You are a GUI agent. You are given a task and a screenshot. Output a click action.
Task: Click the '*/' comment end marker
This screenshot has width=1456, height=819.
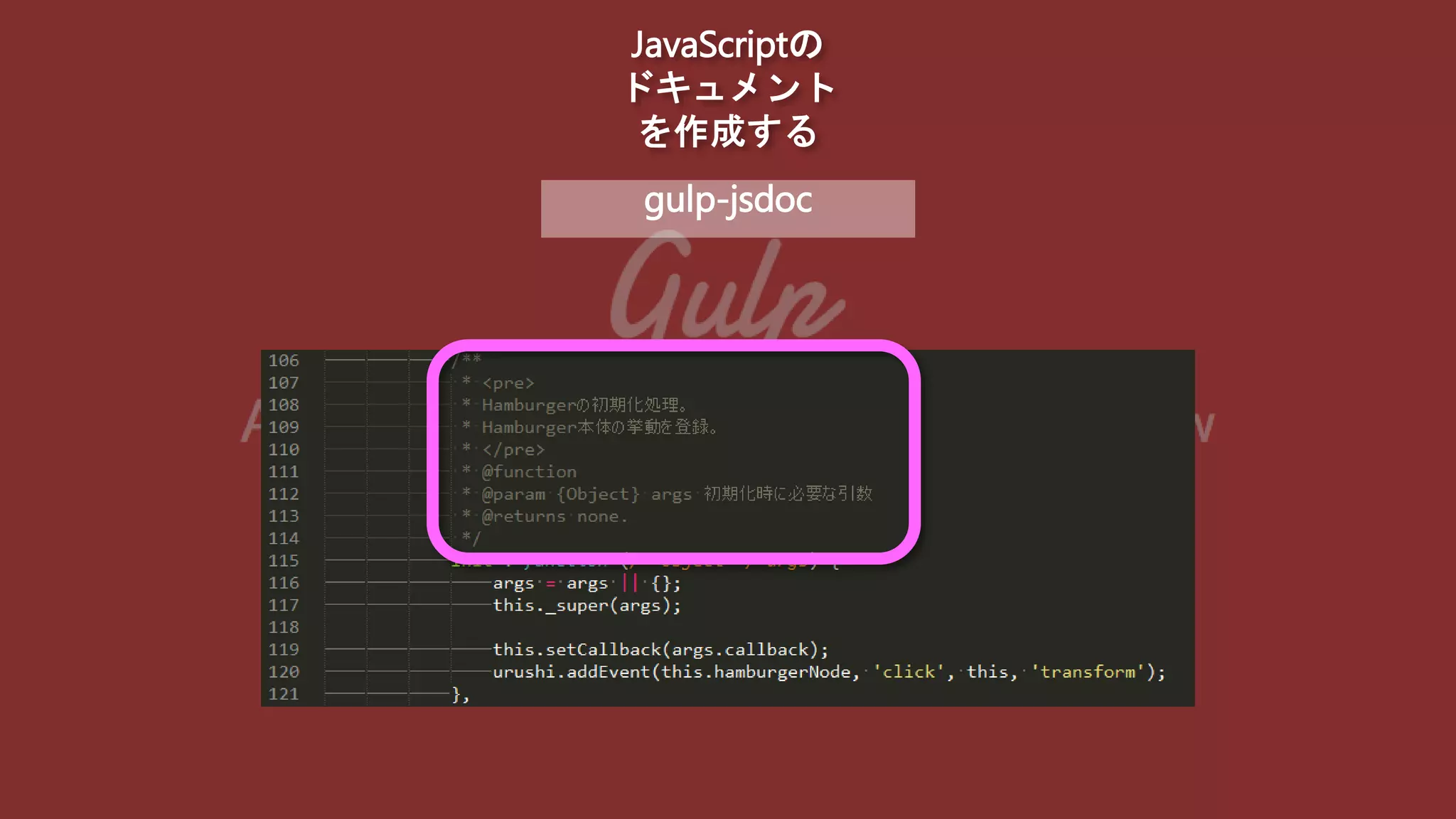pos(471,538)
